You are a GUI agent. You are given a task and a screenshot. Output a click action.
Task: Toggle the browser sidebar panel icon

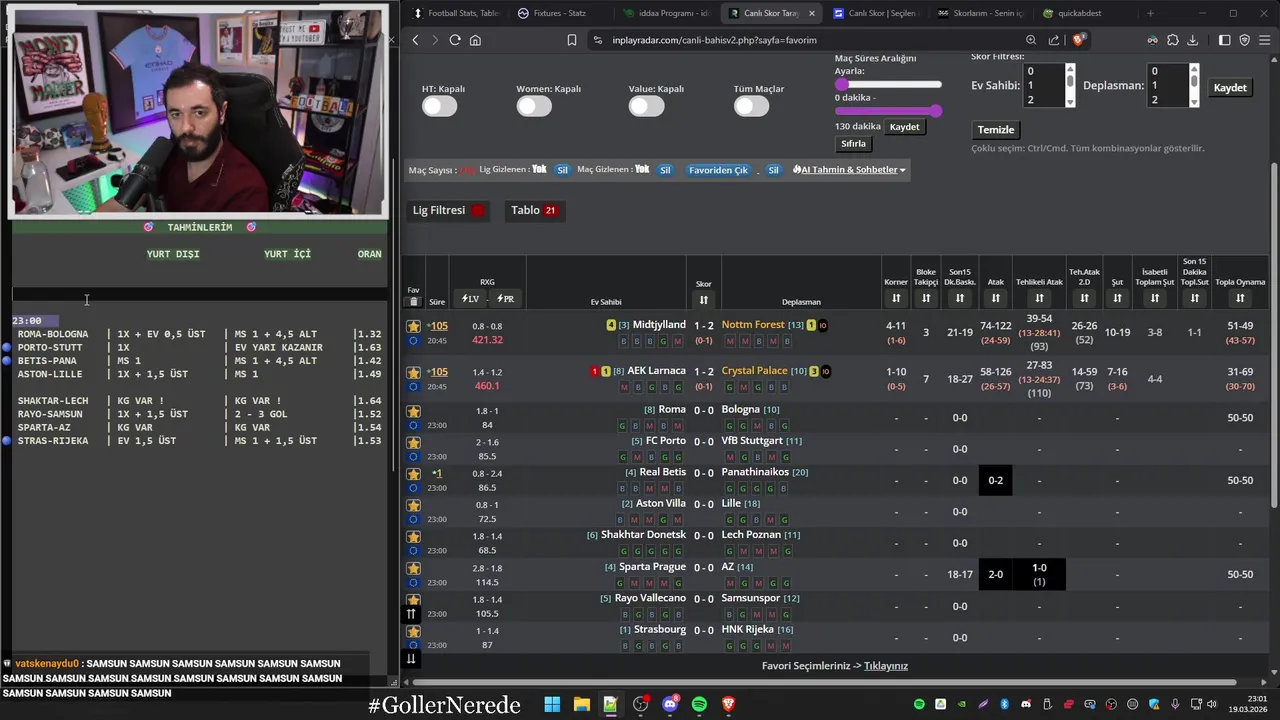(x=1225, y=40)
